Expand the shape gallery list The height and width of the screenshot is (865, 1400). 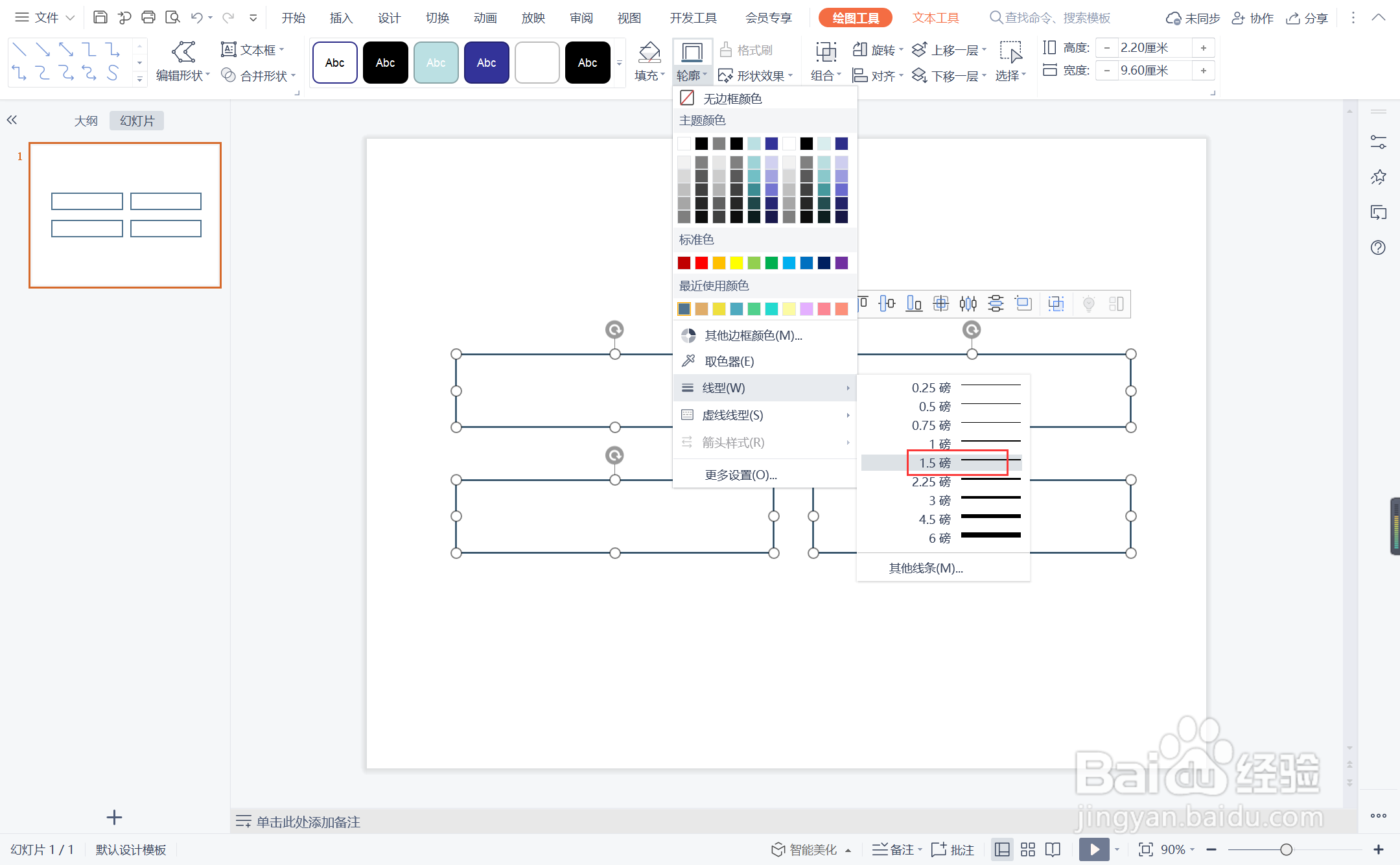pos(139,78)
